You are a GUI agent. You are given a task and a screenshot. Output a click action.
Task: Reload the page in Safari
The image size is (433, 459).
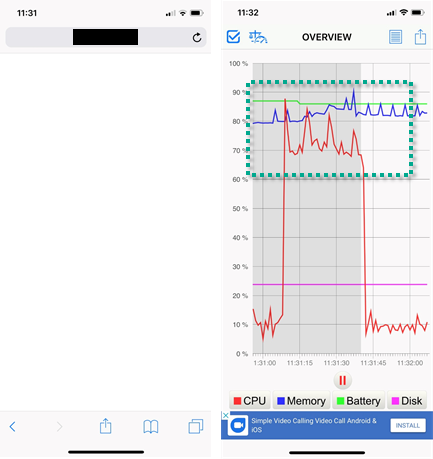[197, 37]
